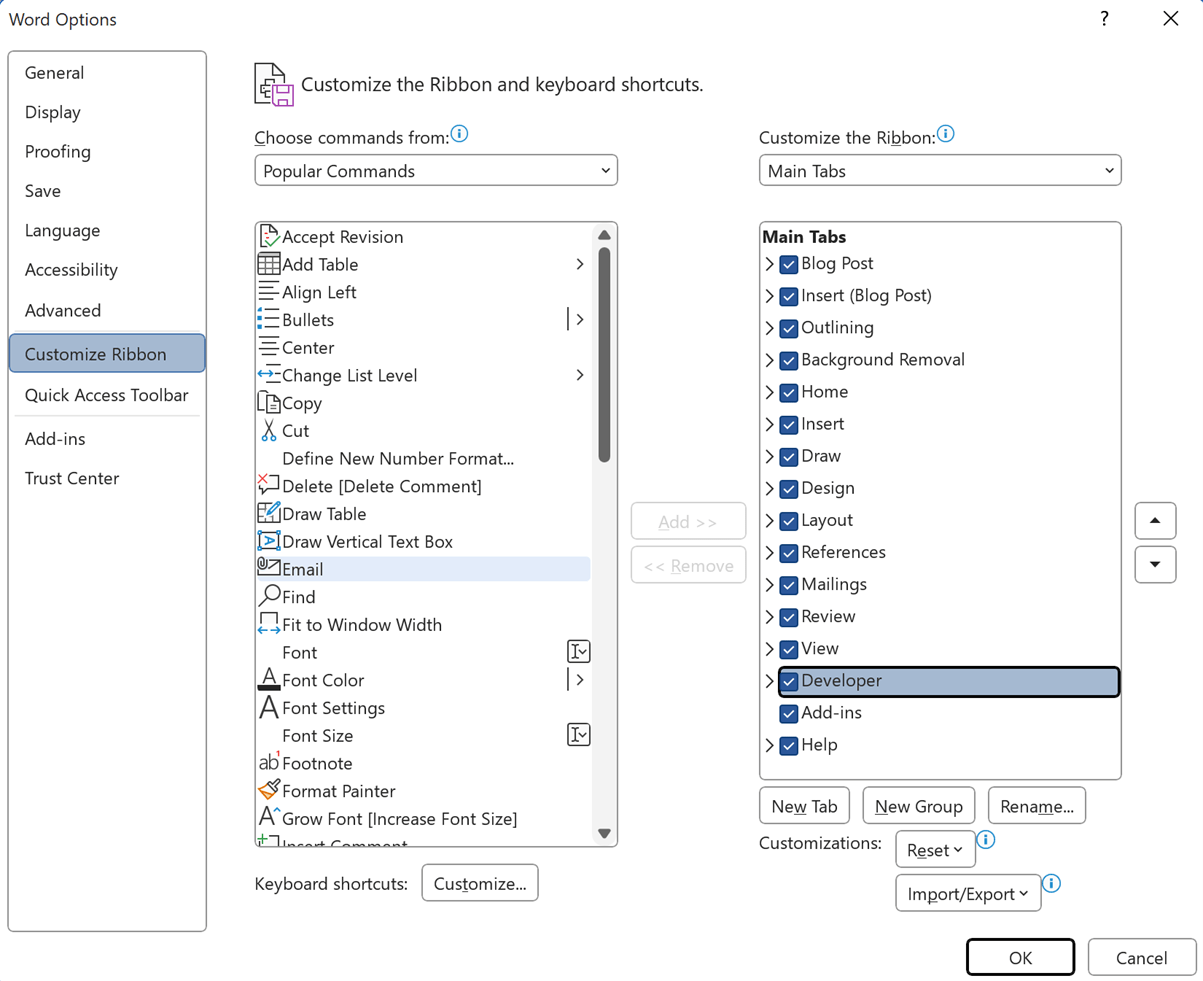Click the Align Left icon
The height and width of the screenshot is (981, 1203).
tap(268, 292)
